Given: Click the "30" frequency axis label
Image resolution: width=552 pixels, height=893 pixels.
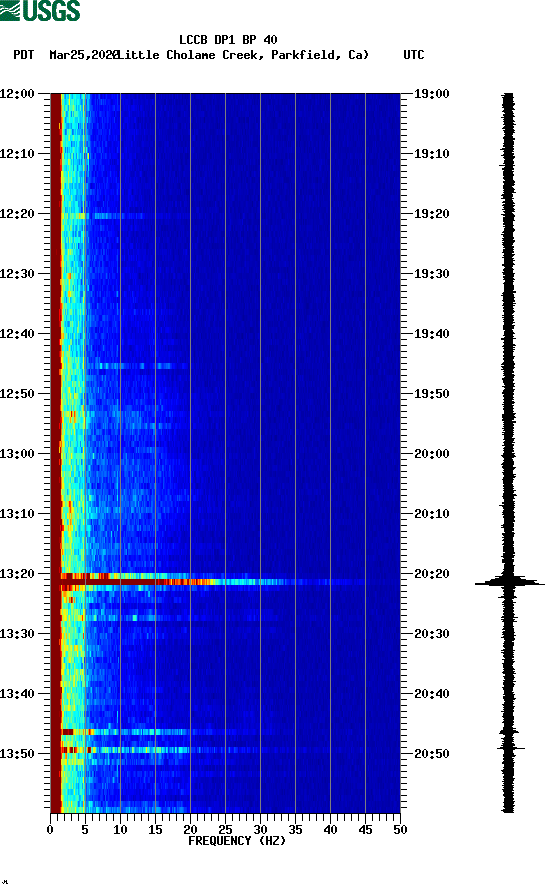Looking at the screenshot, I should 260,830.
